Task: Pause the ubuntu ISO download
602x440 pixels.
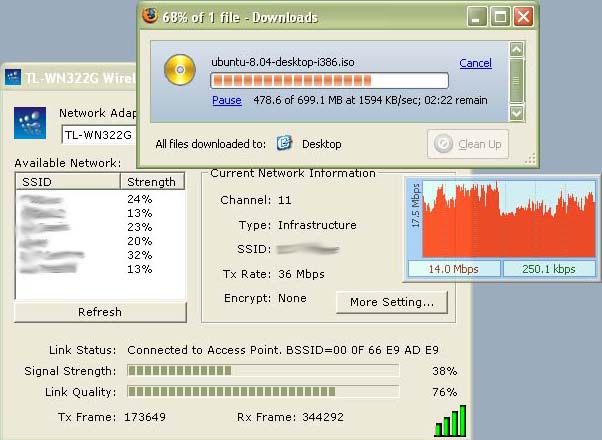Action: [227, 100]
